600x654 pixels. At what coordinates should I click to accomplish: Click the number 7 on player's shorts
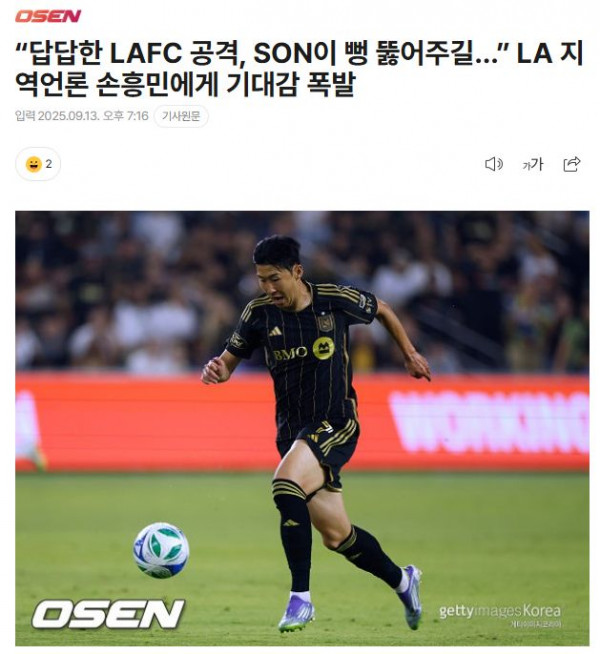[x=324, y=427]
